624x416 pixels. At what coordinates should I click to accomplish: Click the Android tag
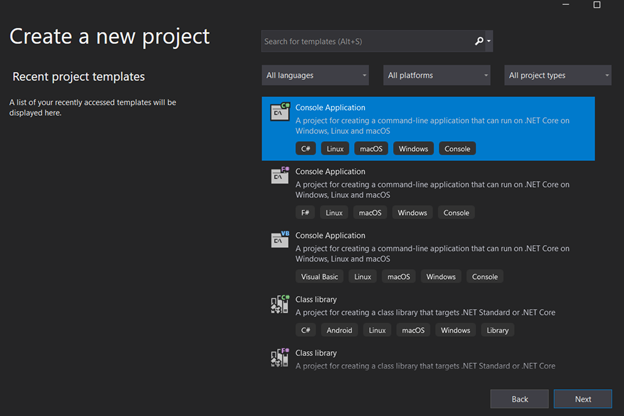(x=339, y=330)
